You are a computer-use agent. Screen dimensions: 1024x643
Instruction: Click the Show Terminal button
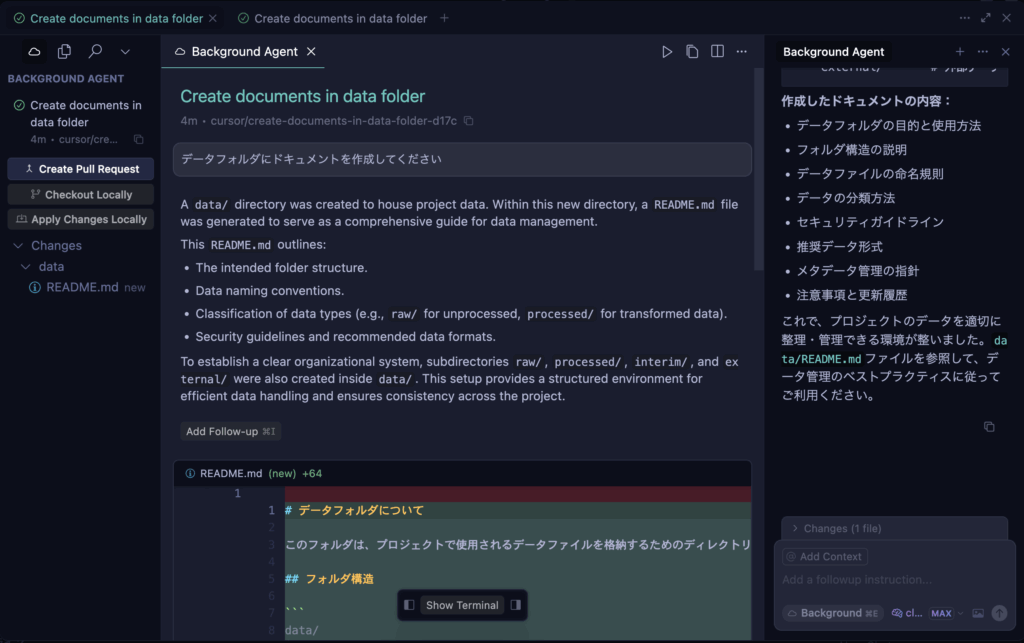click(462, 605)
